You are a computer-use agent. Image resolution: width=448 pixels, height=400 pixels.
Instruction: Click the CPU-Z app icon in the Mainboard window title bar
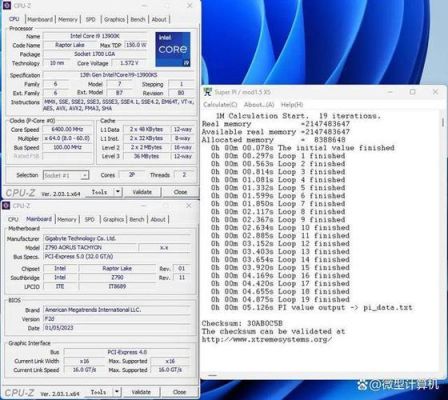point(6,205)
